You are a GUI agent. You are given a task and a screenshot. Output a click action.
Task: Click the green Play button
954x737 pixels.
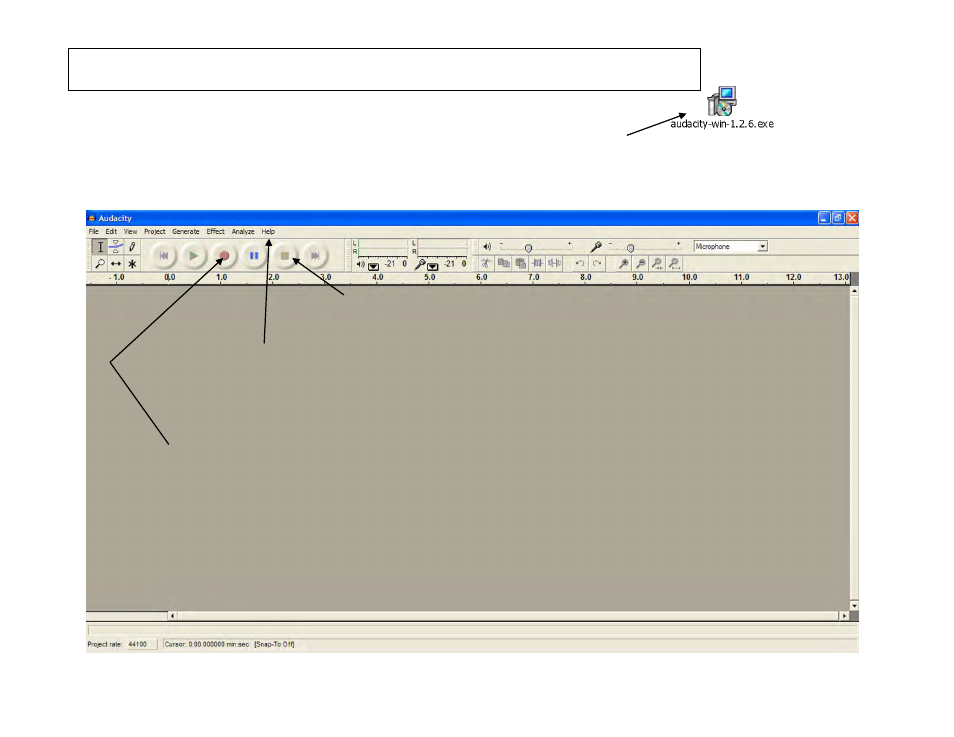(x=193, y=256)
